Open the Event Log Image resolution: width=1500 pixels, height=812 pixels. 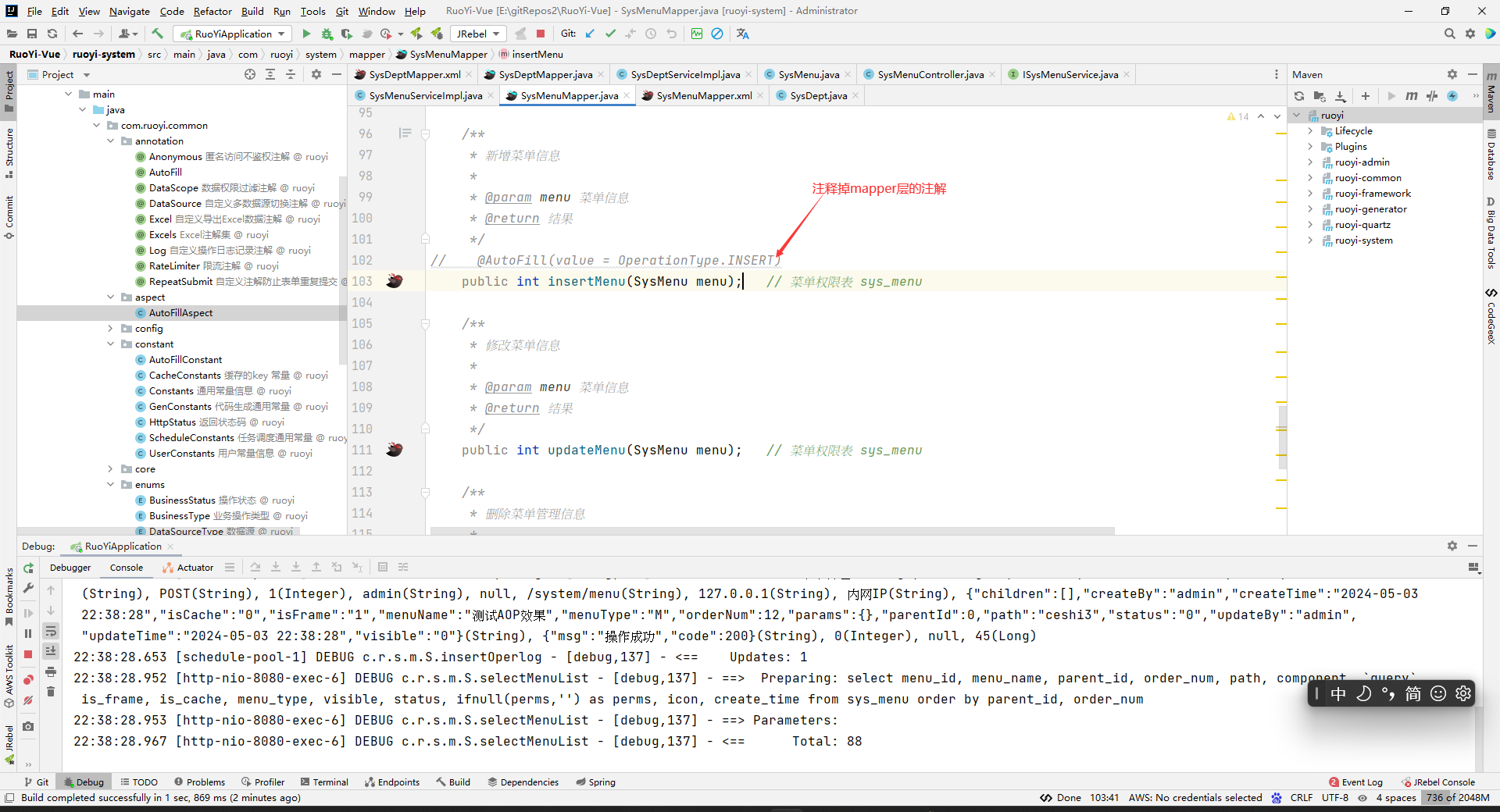[1355, 782]
